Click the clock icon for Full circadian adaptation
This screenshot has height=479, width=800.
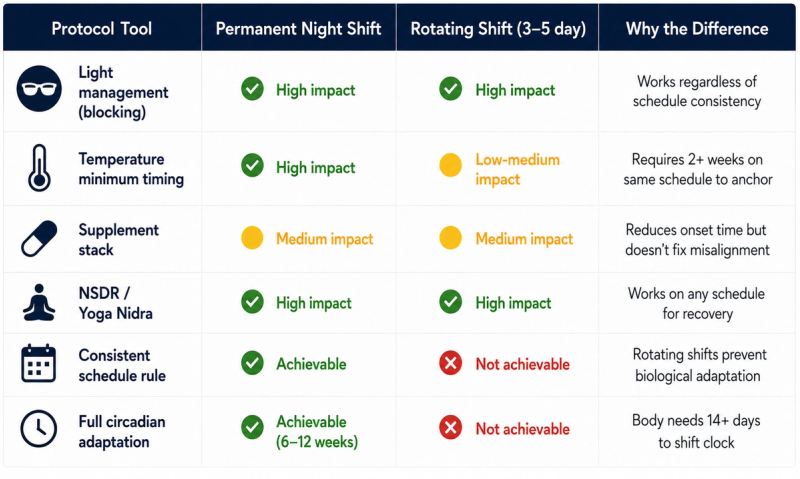coord(39,428)
